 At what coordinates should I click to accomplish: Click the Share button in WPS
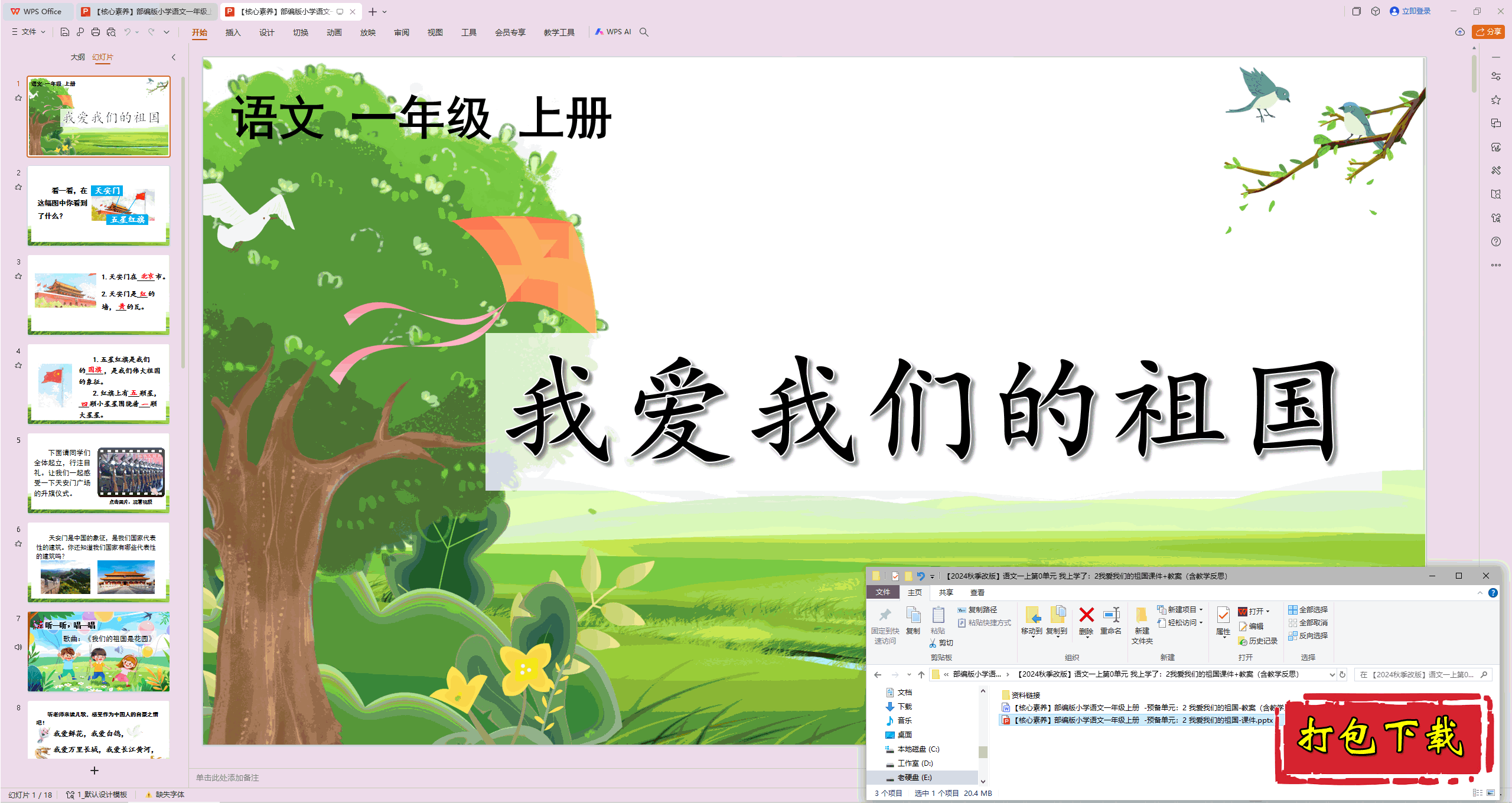1488,32
